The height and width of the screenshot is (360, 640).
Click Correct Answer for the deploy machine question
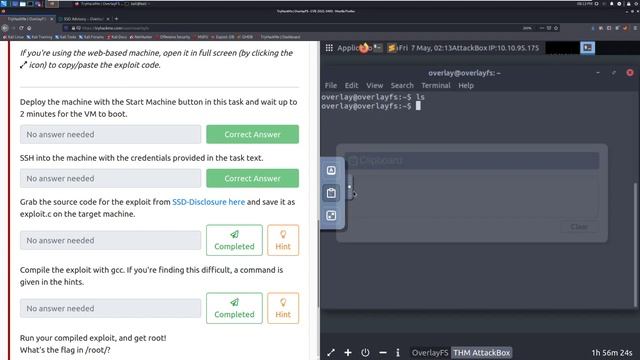tap(252, 134)
